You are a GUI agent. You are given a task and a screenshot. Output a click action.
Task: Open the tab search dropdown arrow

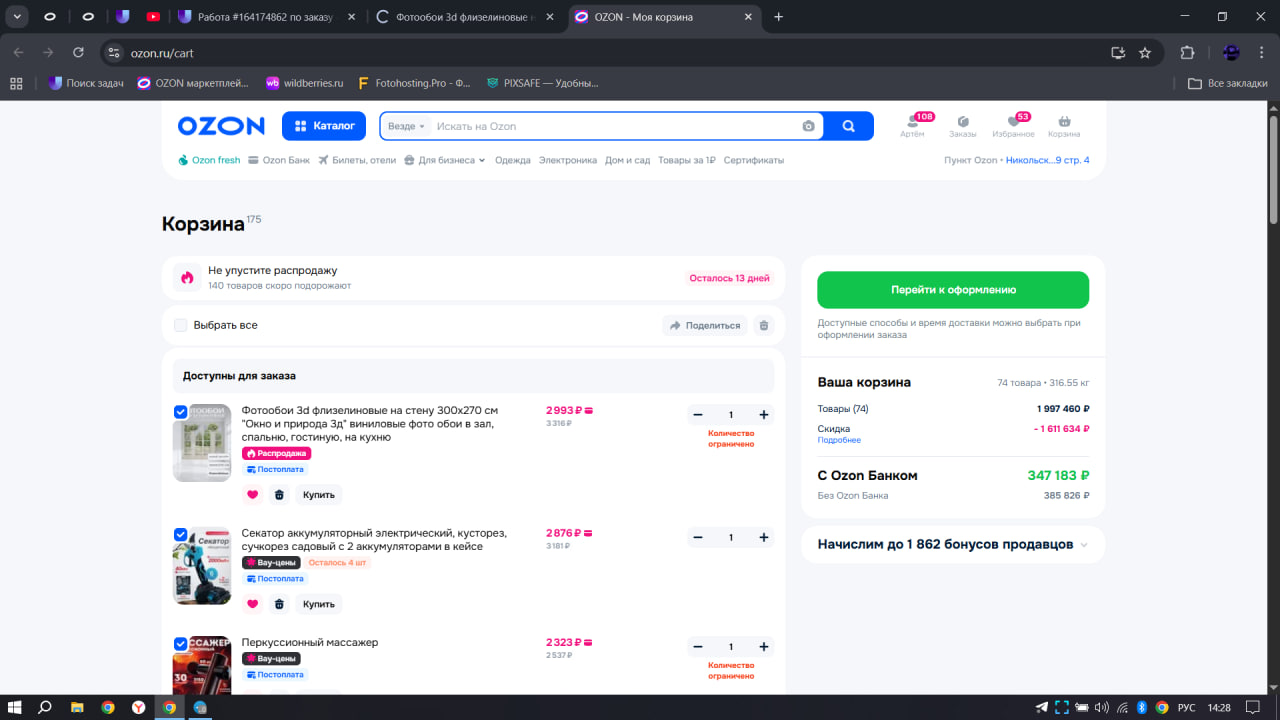point(17,16)
